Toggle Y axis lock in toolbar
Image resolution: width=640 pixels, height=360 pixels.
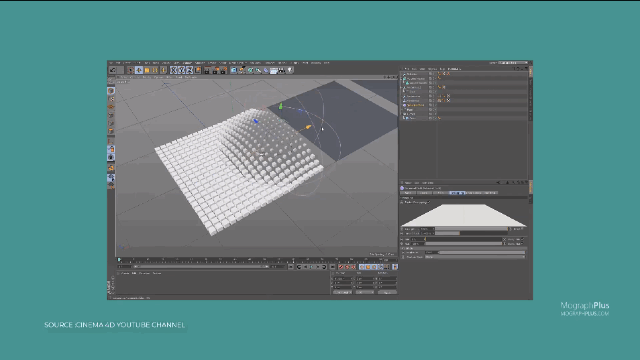point(182,70)
